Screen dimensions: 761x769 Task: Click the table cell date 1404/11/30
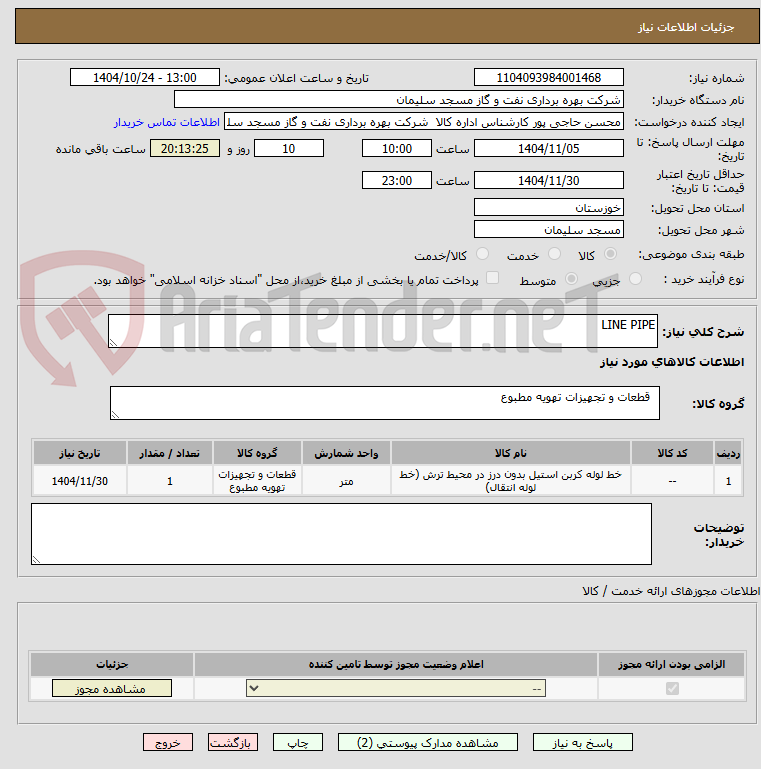pos(79,481)
